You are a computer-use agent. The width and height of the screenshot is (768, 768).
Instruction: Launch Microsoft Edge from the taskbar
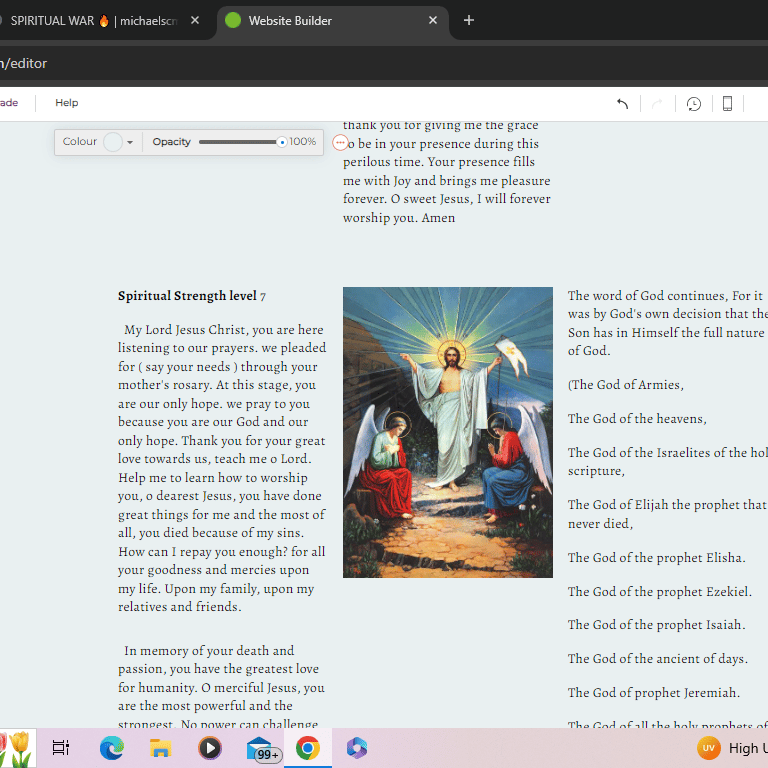click(x=112, y=748)
